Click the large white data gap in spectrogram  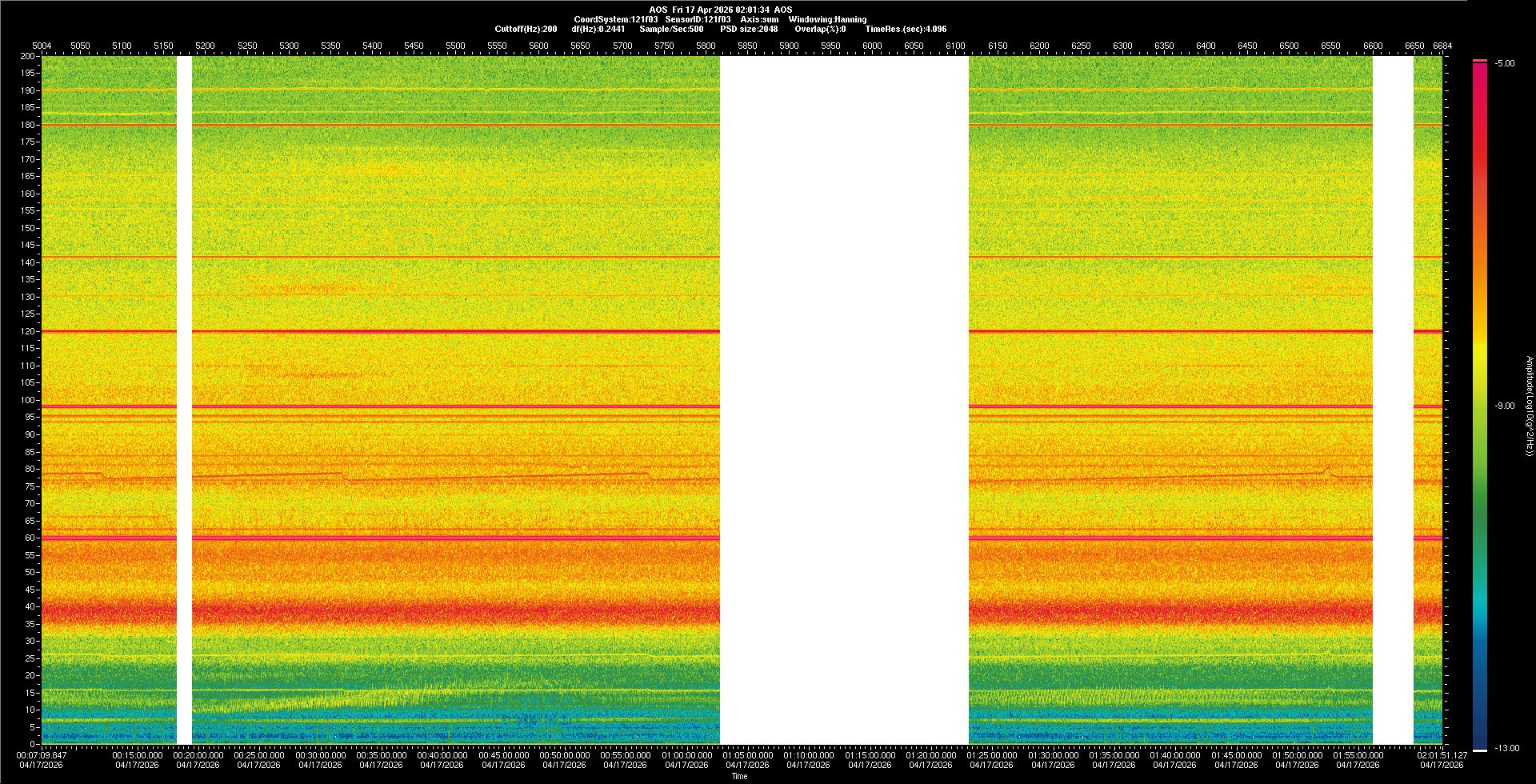click(844, 400)
